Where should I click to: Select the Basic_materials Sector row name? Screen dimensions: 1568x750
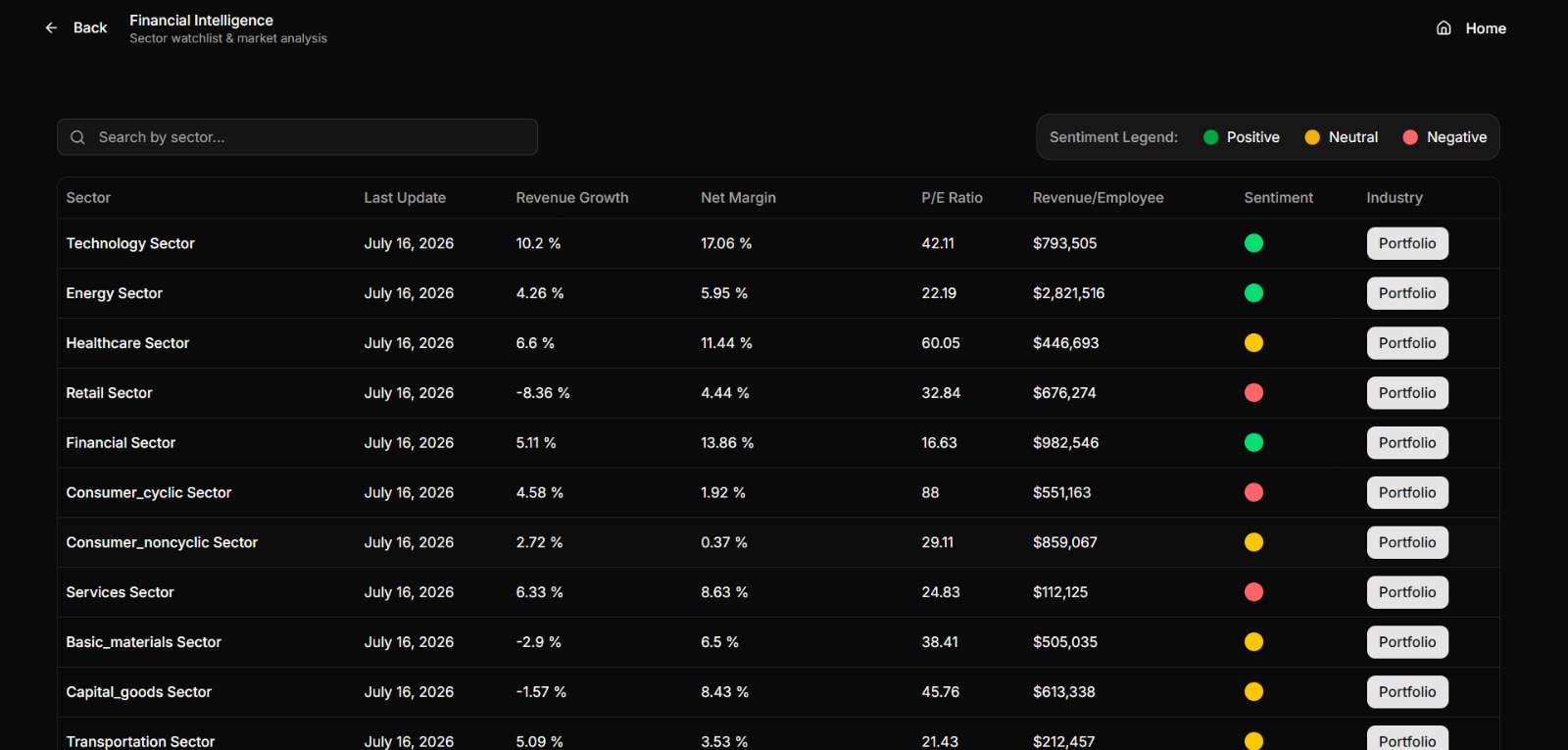tap(144, 642)
